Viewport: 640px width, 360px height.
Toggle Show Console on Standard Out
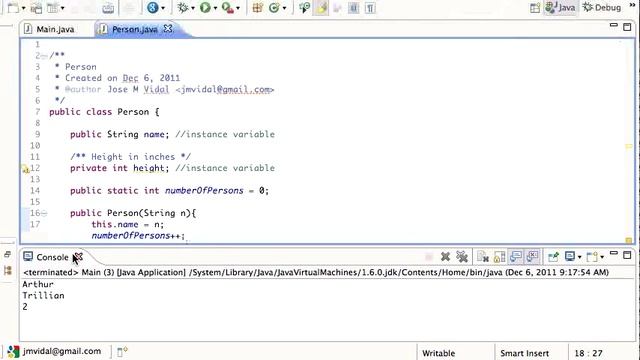click(x=516, y=256)
